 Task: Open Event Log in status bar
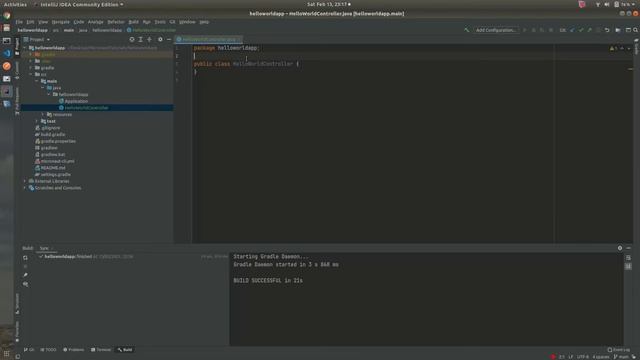pyautogui.click(x=619, y=350)
